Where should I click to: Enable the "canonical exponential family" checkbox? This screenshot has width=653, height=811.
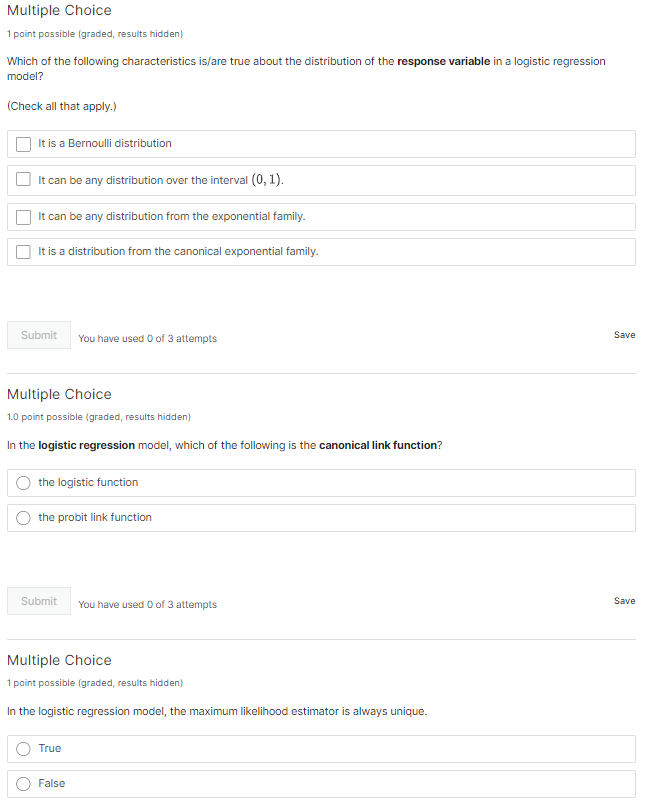(x=24, y=252)
